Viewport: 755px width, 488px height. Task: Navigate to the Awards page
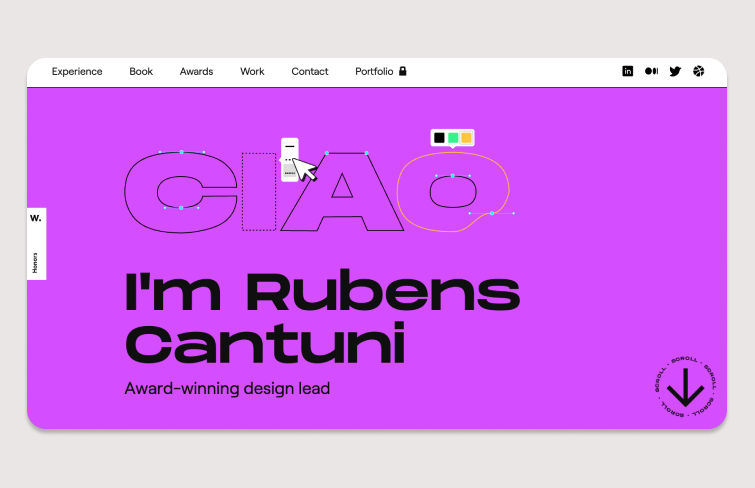pyautogui.click(x=196, y=72)
